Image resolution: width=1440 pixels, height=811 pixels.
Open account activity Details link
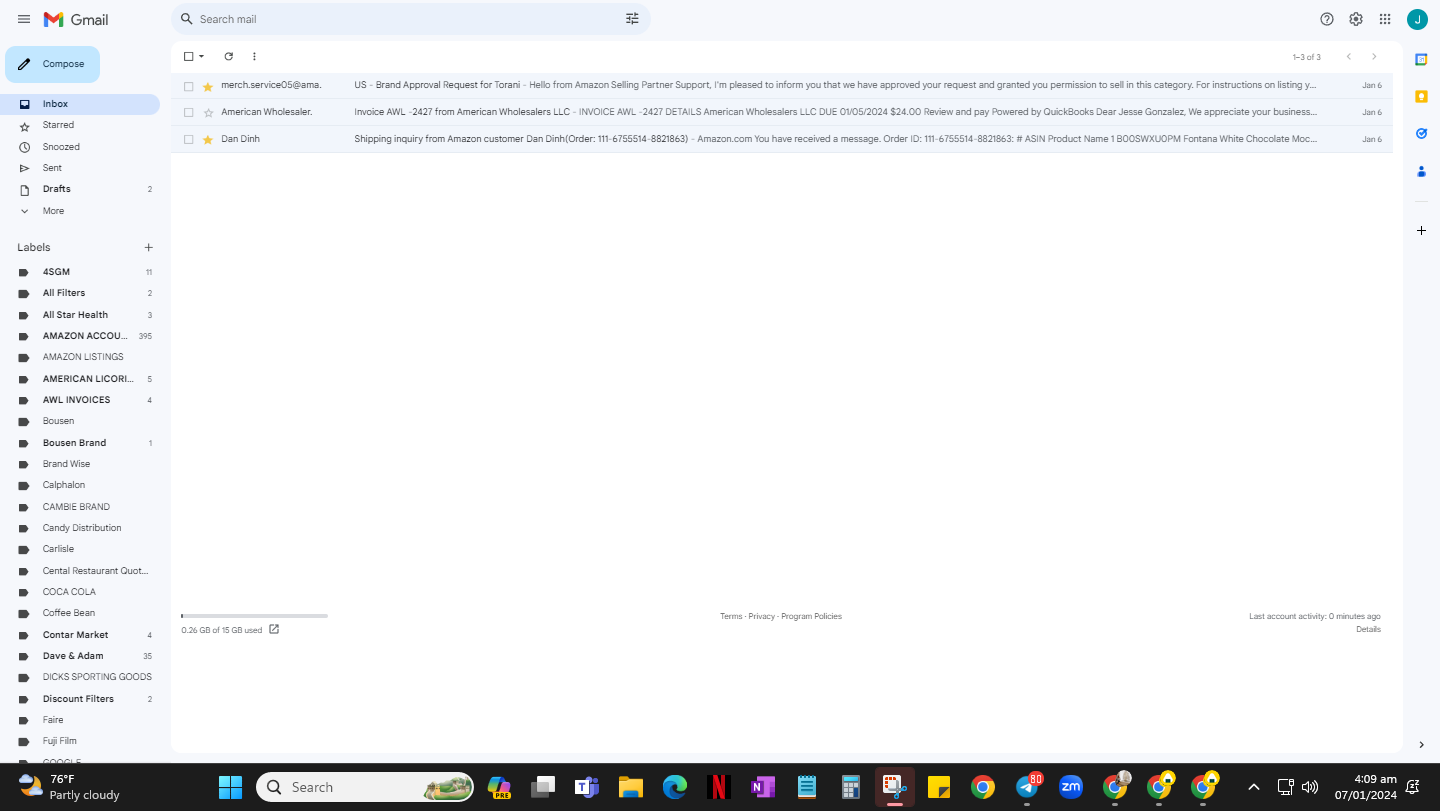(1368, 629)
